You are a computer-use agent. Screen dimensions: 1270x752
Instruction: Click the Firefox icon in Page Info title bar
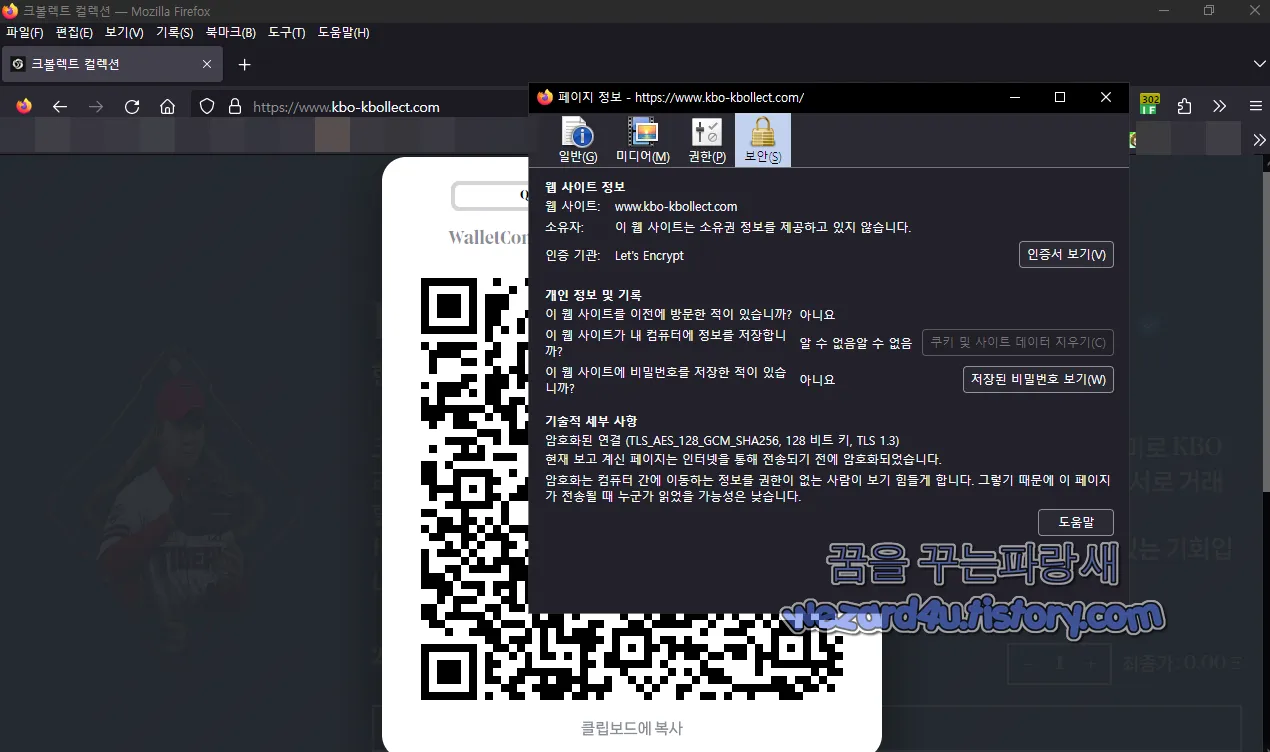coord(545,97)
